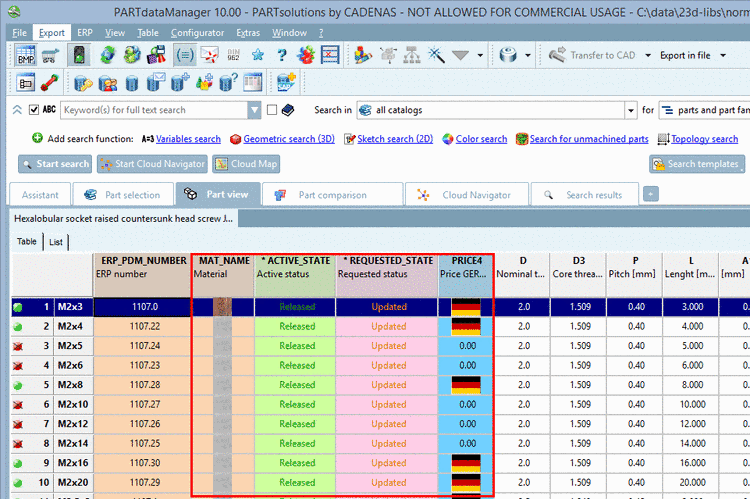
Task: Click the Start Cloud Navigator button
Action: (x=152, y=164)
